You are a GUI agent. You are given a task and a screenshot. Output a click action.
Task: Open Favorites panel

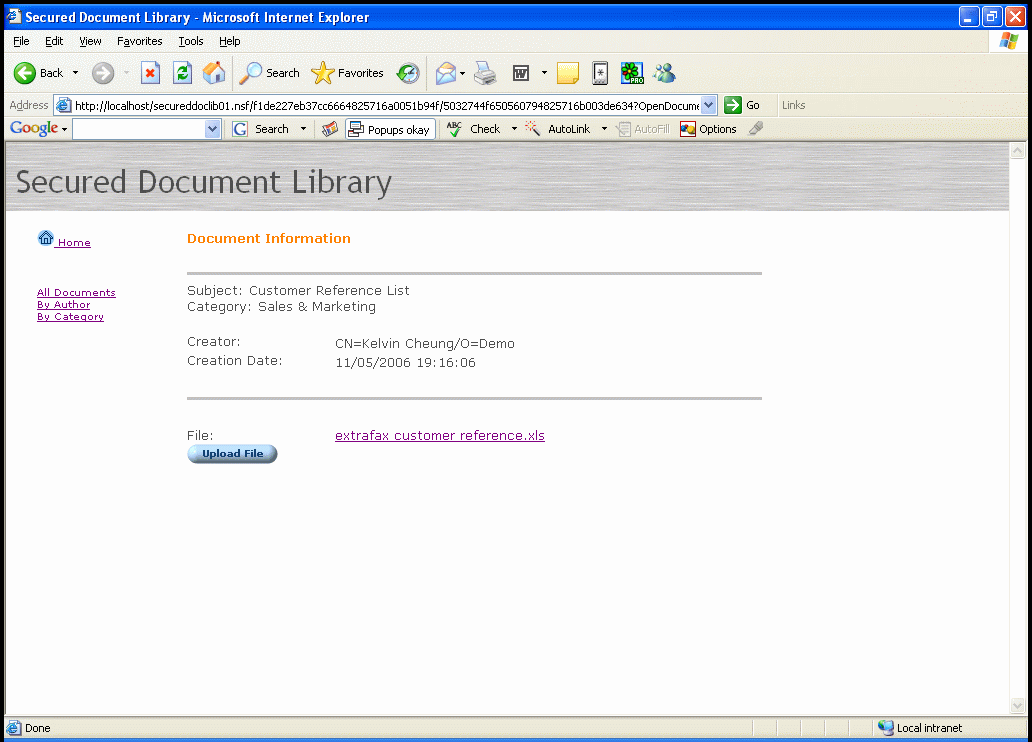click(x=346, y=73)
